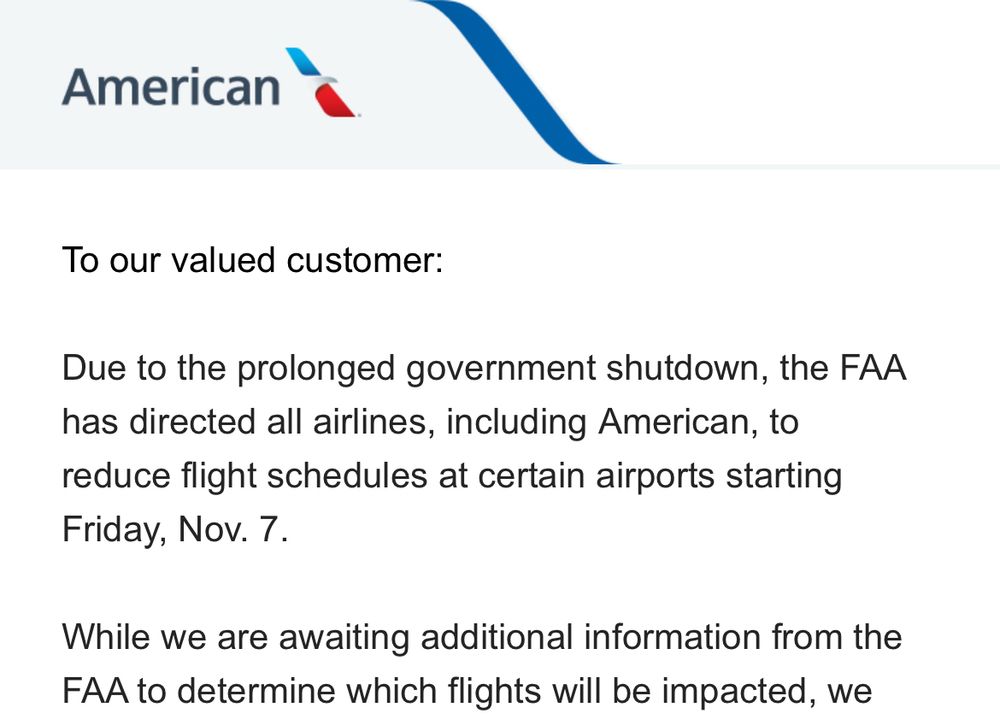Click the word 'Due' starting the first paragraph

(x=94, y=368)
